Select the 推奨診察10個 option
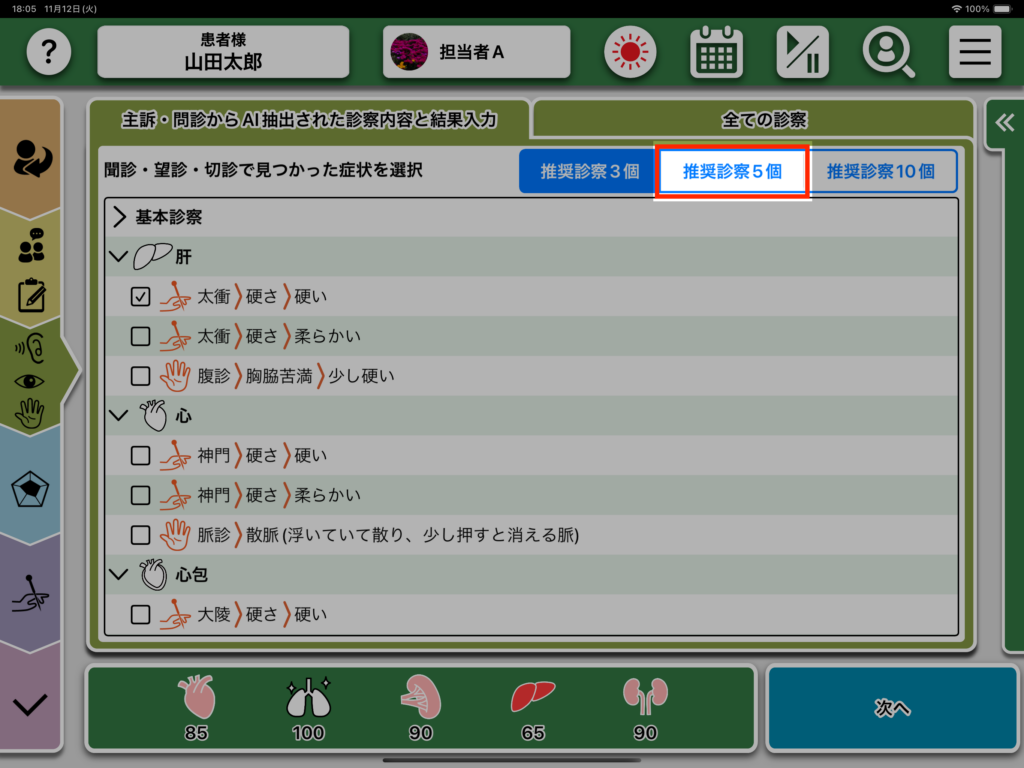The height and width of the screenshot is (768, 1024). (x=881, y=171)
